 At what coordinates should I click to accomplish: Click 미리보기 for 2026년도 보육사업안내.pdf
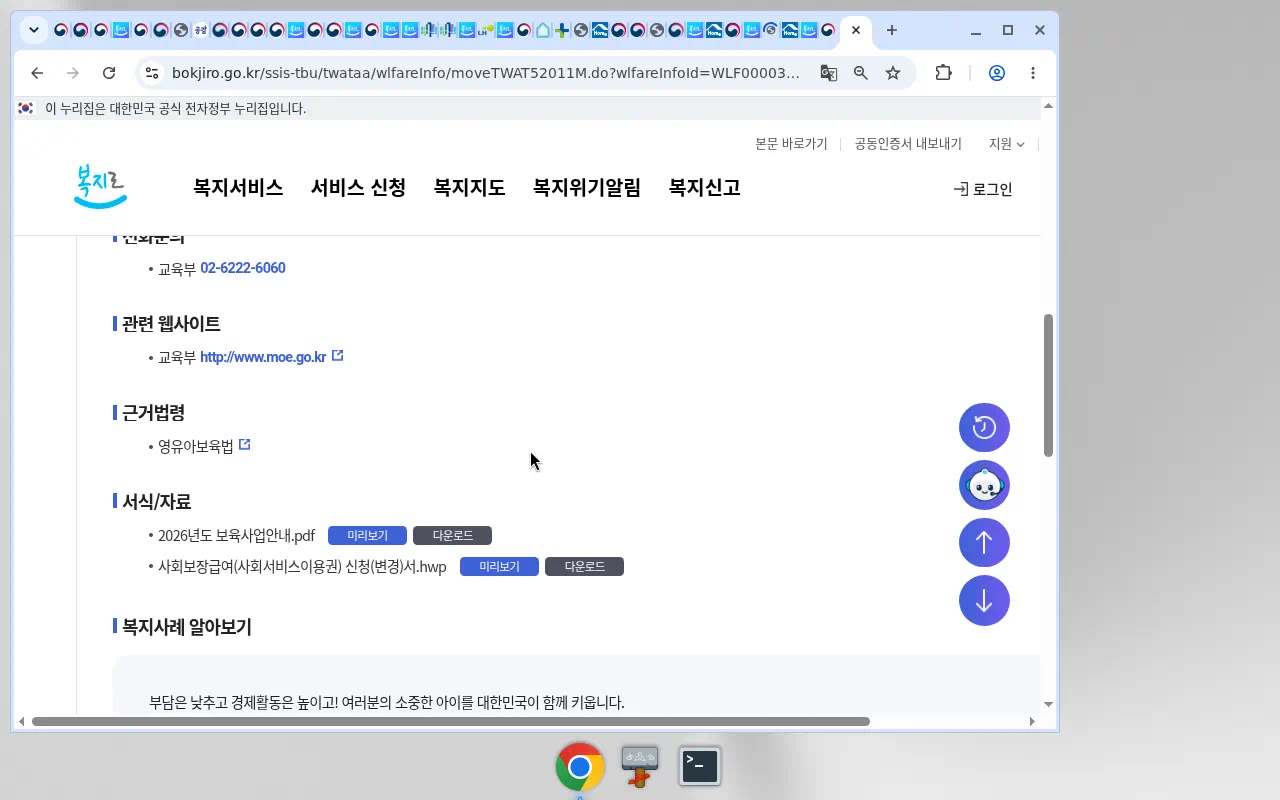pyautogui.click(x=367, y=536)
